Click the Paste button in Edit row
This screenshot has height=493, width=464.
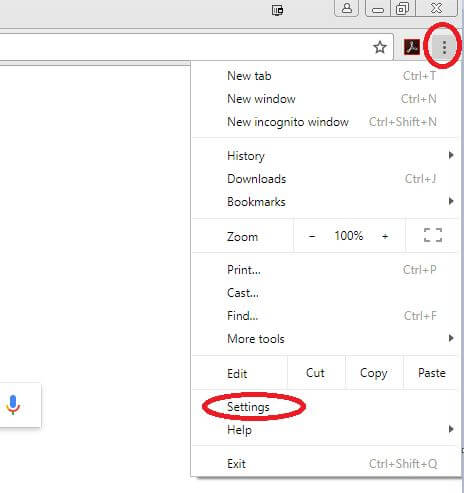point(432,373)
